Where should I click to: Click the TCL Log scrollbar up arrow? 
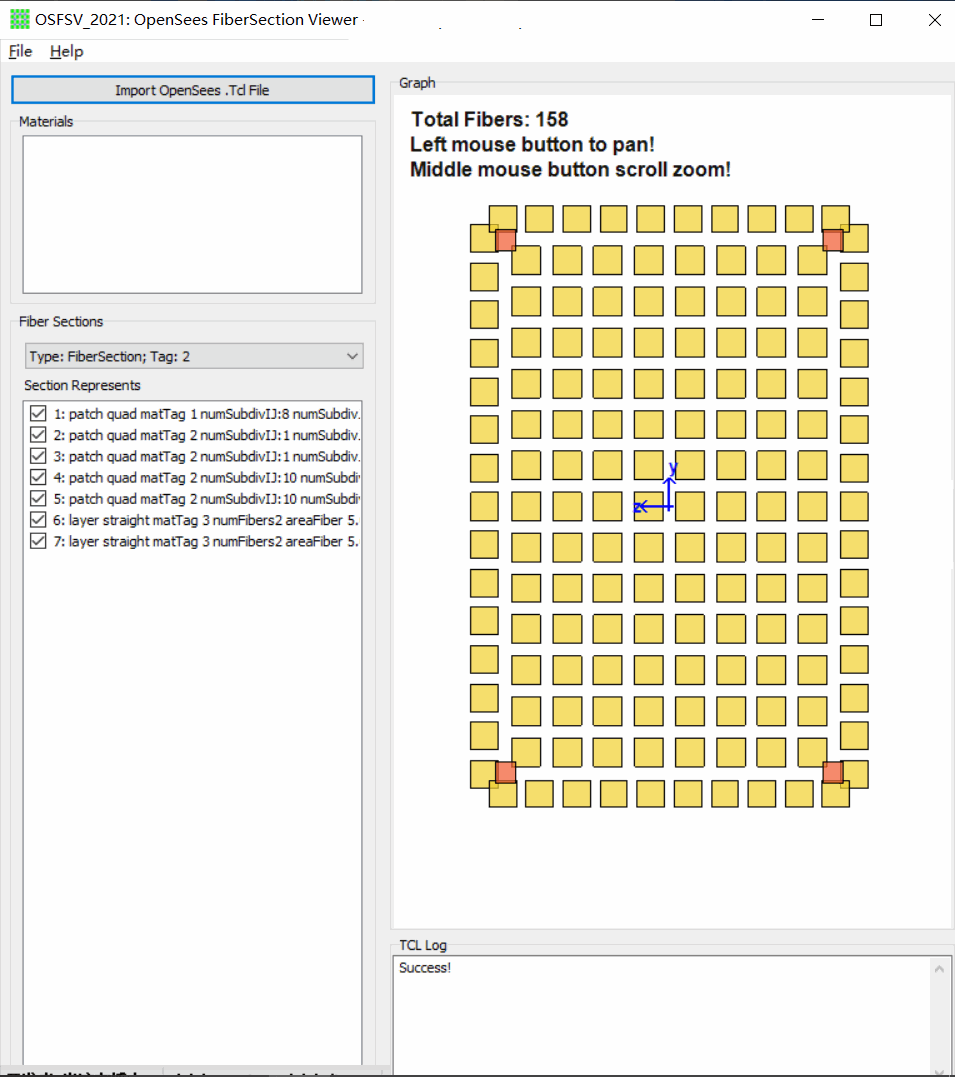939,967
